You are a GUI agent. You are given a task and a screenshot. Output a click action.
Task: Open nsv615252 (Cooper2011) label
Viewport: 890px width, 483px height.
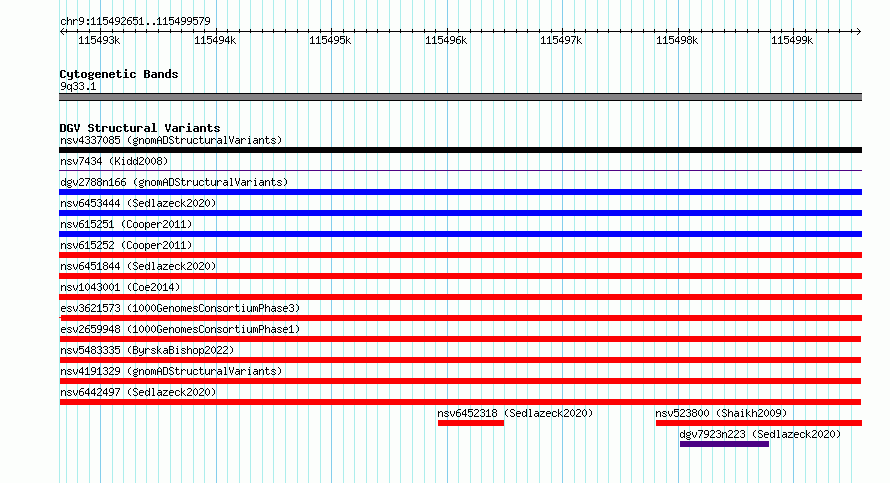pos(126,245)
